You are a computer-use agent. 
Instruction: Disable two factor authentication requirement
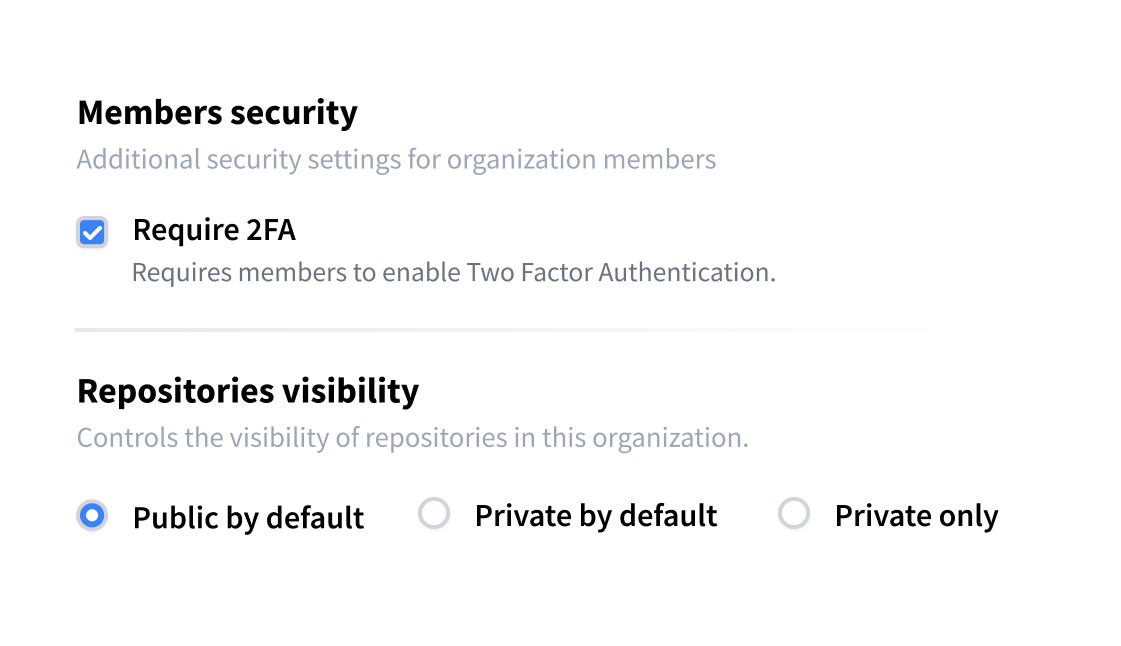(92, 231)
